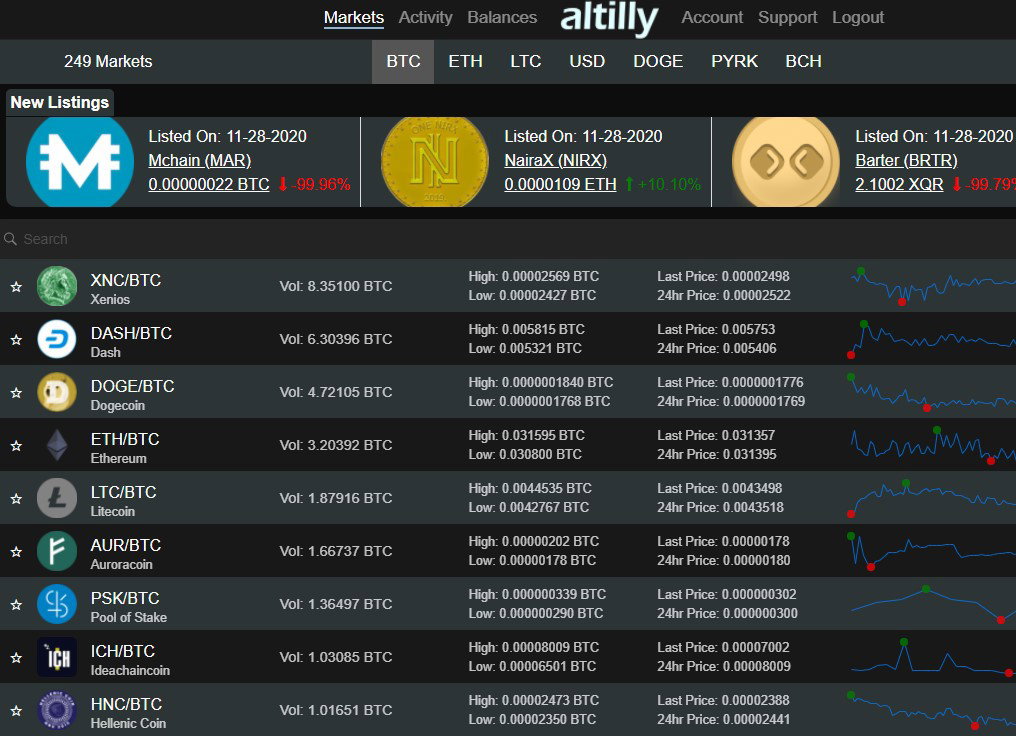Open the Support page
Image resolution: width=1016 pixels, height=736 pixels.
[x=788, y=17]
